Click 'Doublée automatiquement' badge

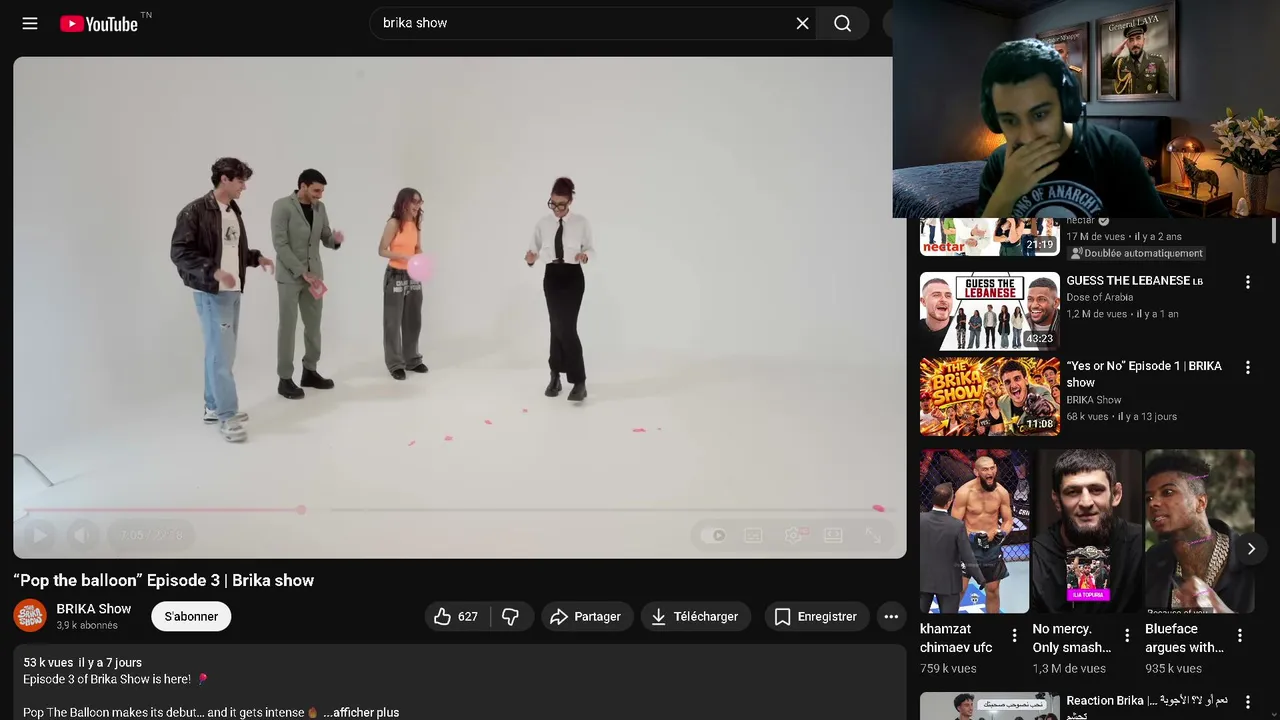1135,253
